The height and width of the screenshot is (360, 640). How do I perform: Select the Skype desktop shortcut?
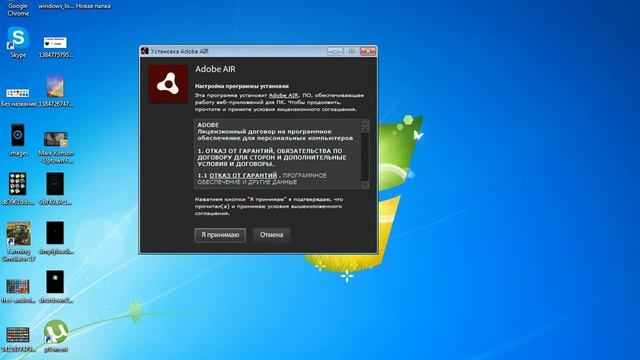[18, 42]
